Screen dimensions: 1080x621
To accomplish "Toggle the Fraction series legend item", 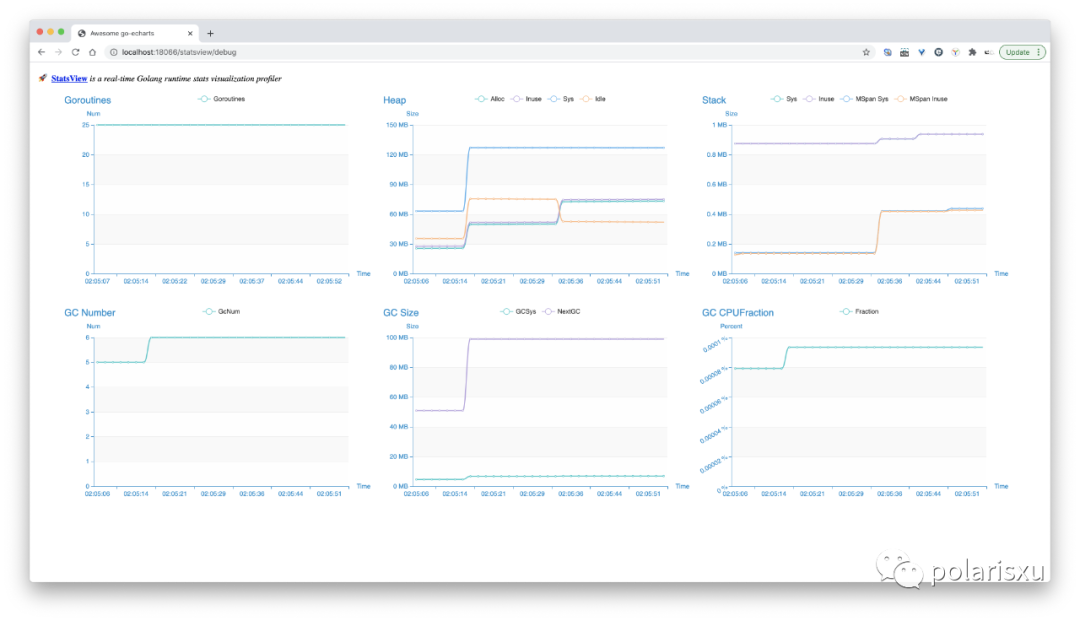I will (x=859, y=312).
